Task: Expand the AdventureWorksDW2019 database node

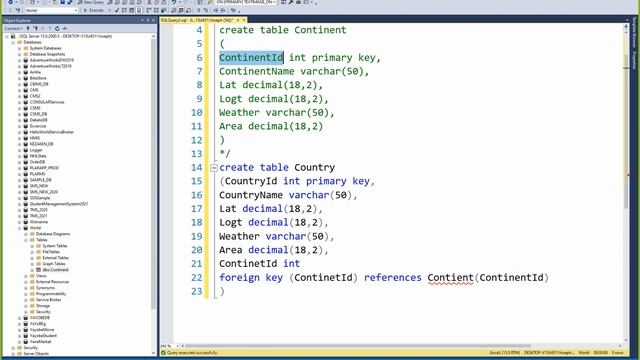Action: (19, 60)
